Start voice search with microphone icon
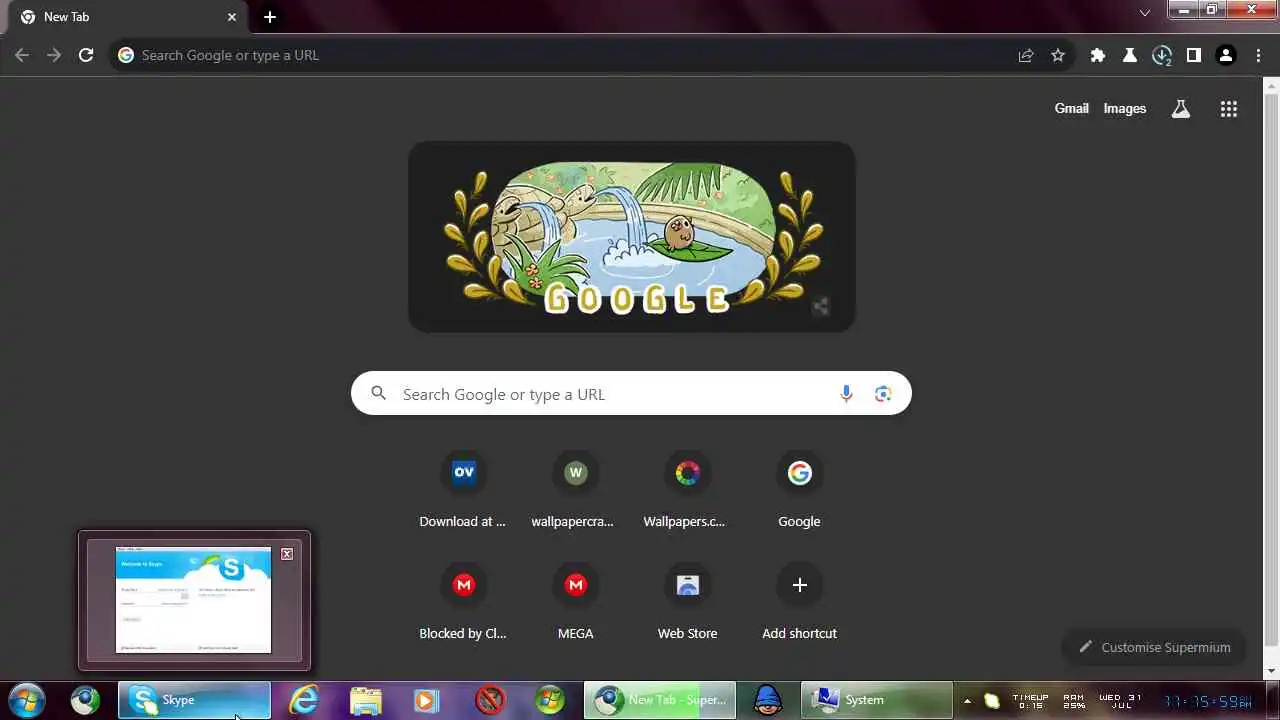1280x720 pixels. pyautogui.click(x=846, y=394)
